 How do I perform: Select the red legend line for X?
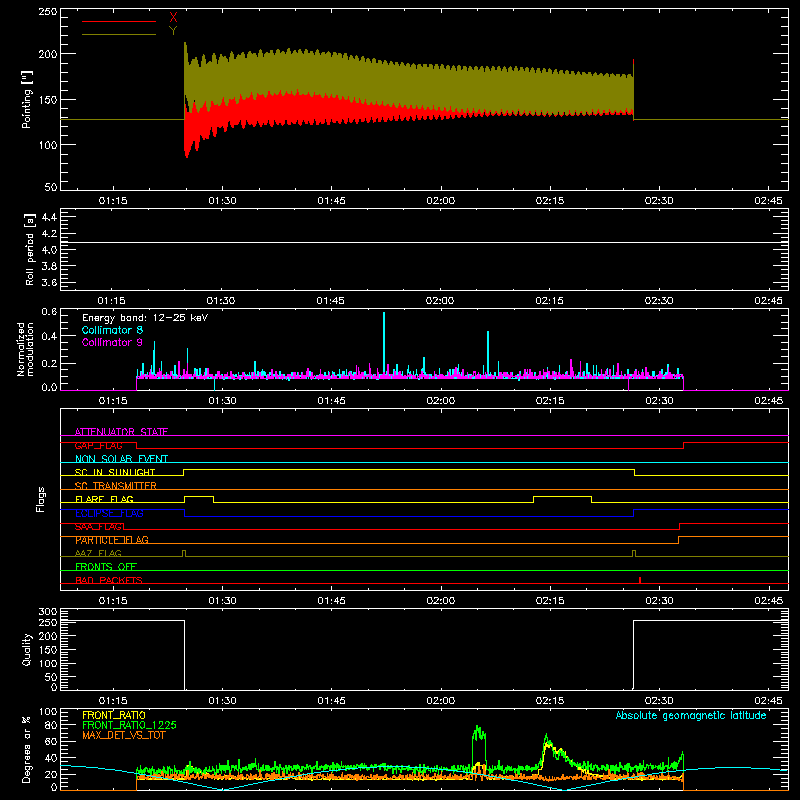click(119, 21)
